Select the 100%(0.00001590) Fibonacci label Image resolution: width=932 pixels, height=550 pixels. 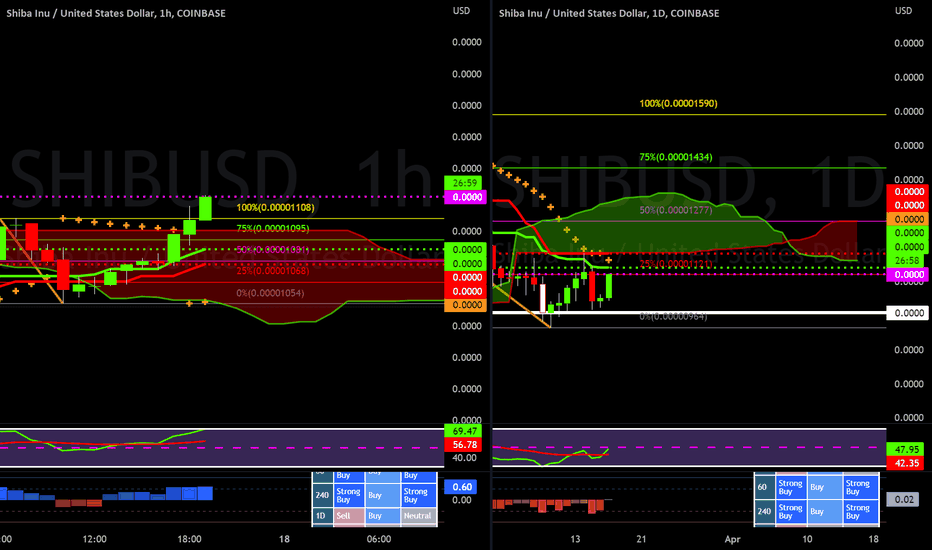[678, 103]
